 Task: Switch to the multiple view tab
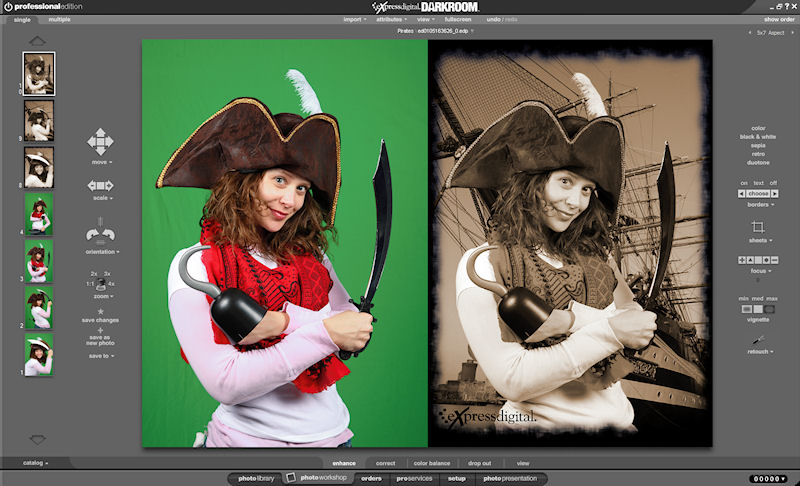point(59,19)
